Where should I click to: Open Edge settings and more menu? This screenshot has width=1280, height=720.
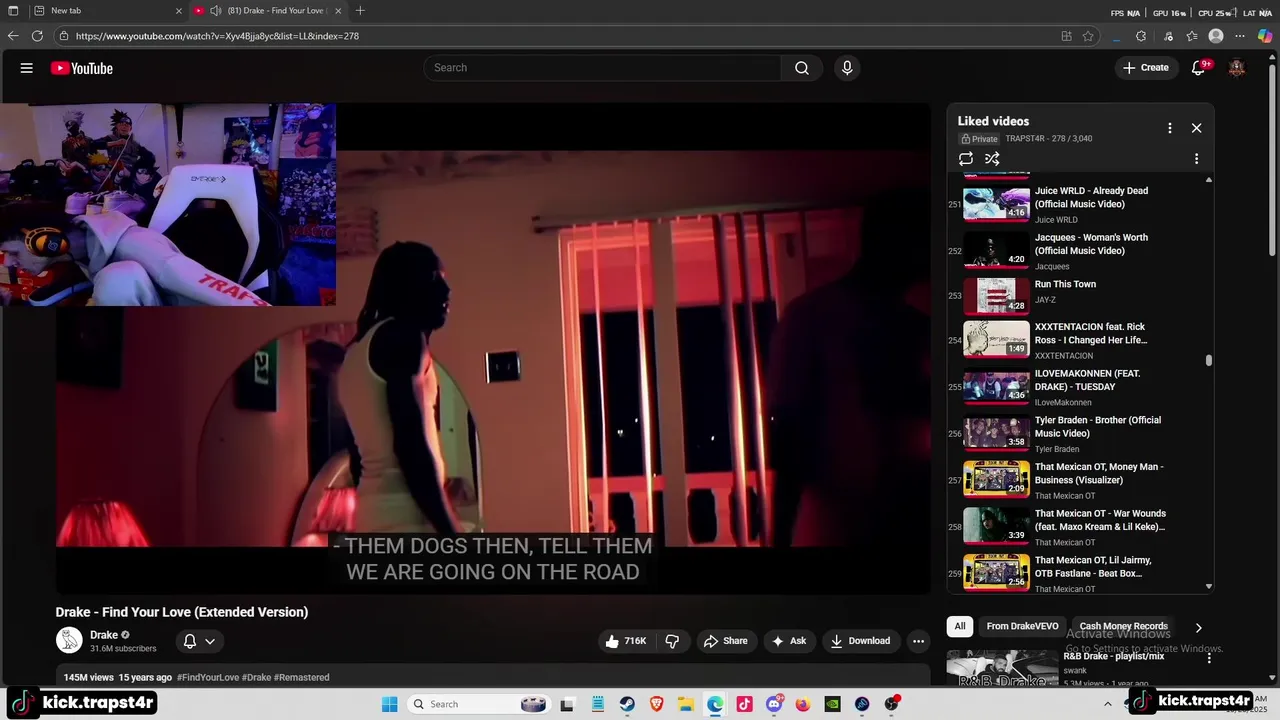(1240, 36)
